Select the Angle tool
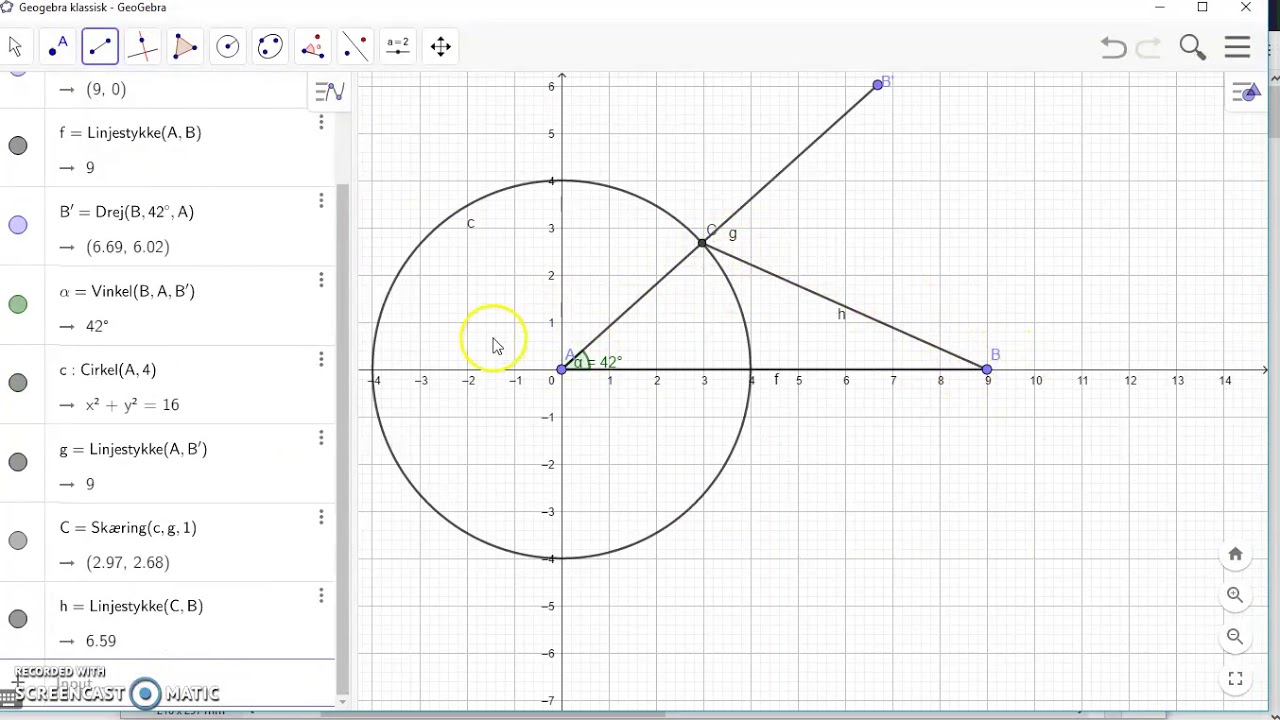The height and width of the screenshot is (720, 1280). coord(313,46)
